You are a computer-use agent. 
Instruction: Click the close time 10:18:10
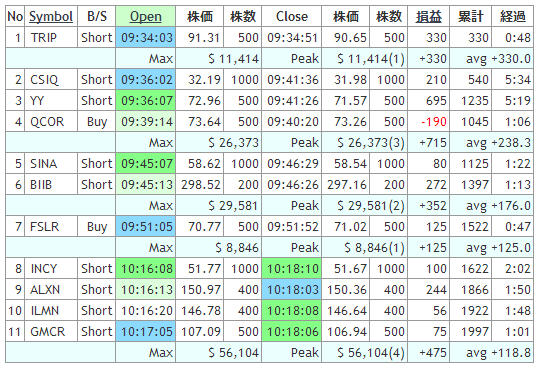tap(292, 269)
